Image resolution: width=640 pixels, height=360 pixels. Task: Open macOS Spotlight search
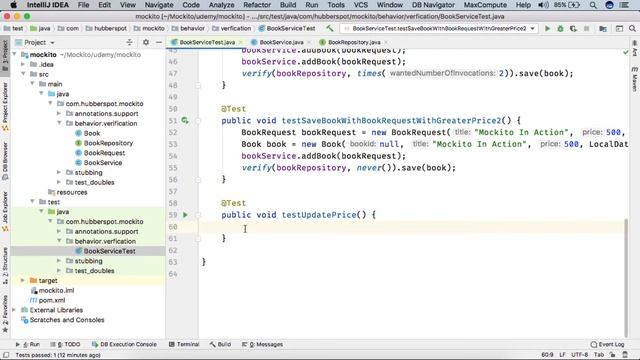(x=593, y=5)
